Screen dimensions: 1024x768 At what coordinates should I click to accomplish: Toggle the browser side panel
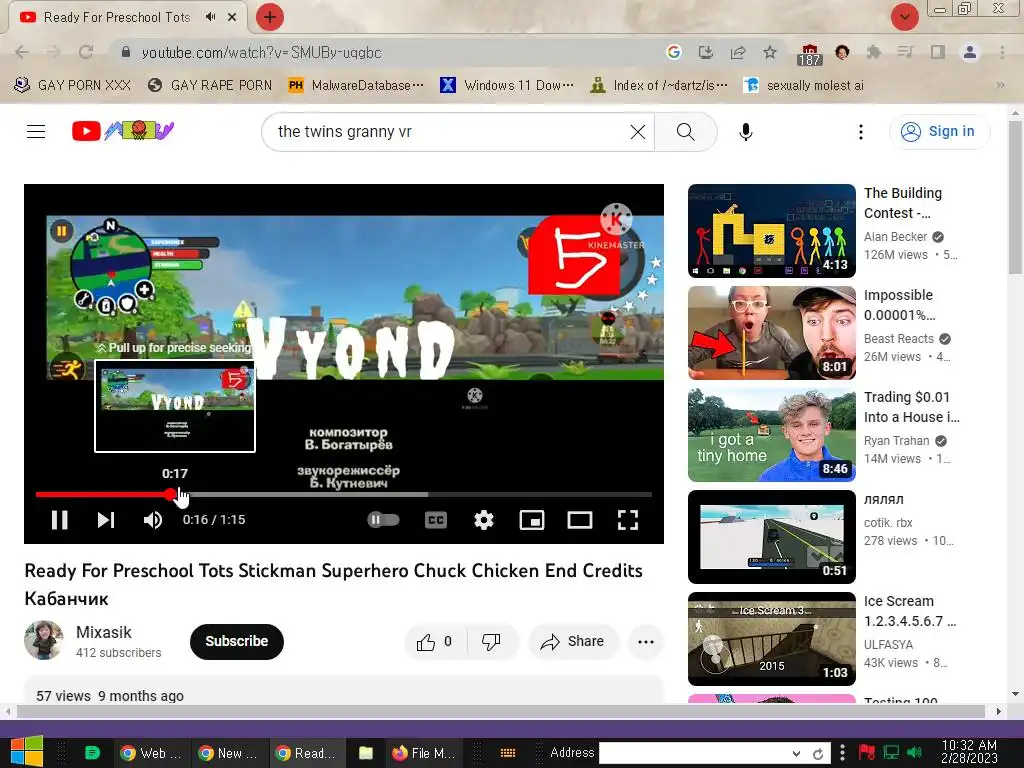937,52
